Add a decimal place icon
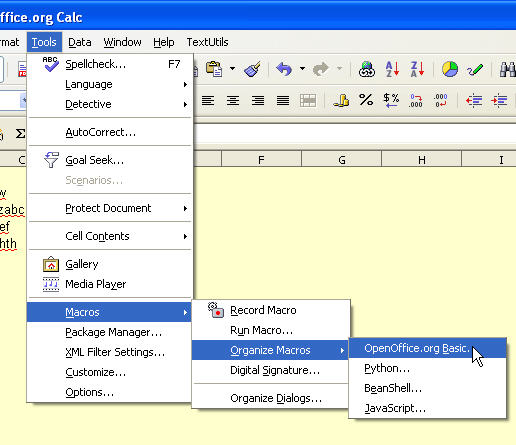Screen dimensions: 516x445 (416, 100)
